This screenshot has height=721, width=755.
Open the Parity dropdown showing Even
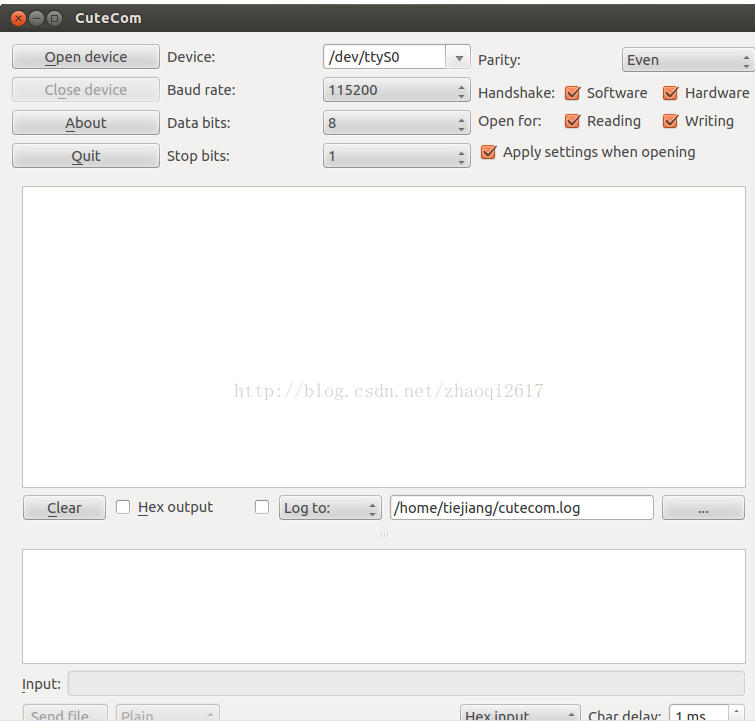click(x=689, y=60)
